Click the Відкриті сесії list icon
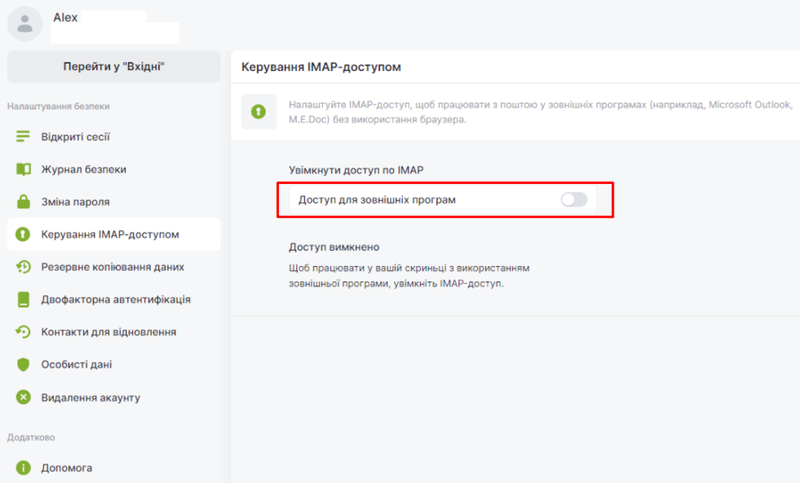Image resolution: width=800 pixels, height=483 pixels. click(x=24, y=137)
